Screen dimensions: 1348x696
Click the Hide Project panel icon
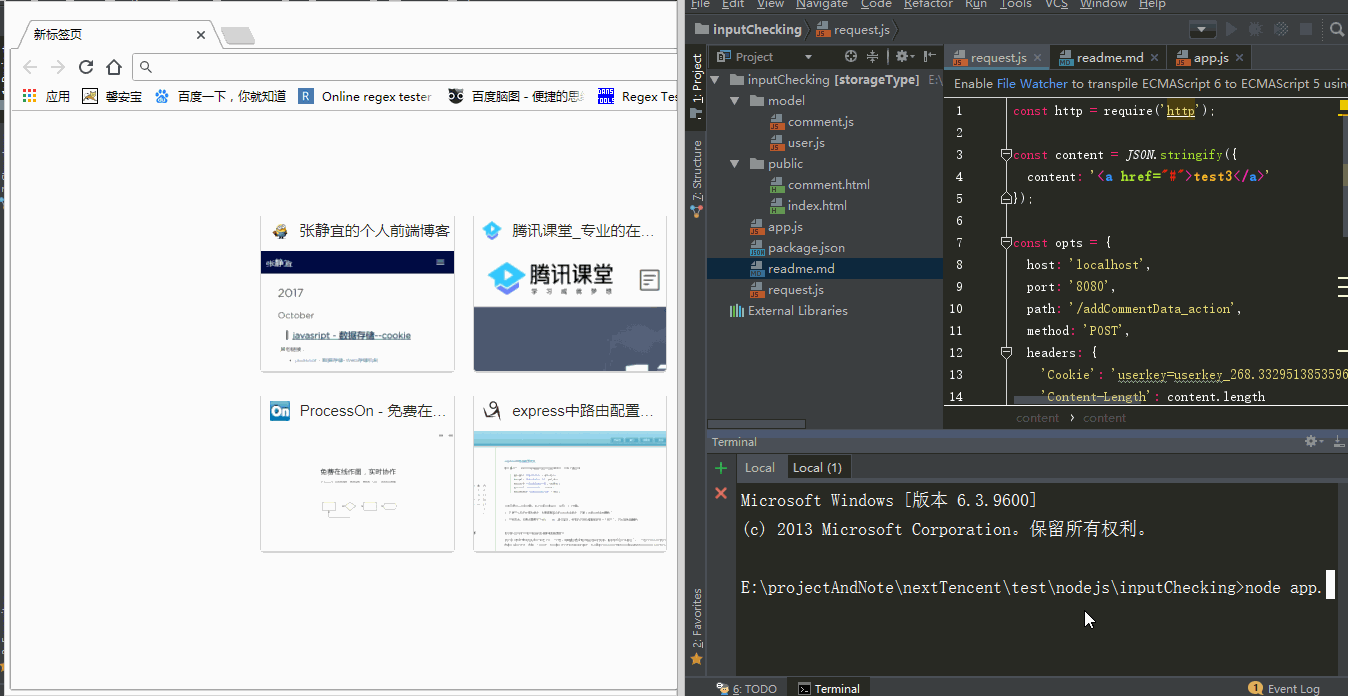pos(931,57)
